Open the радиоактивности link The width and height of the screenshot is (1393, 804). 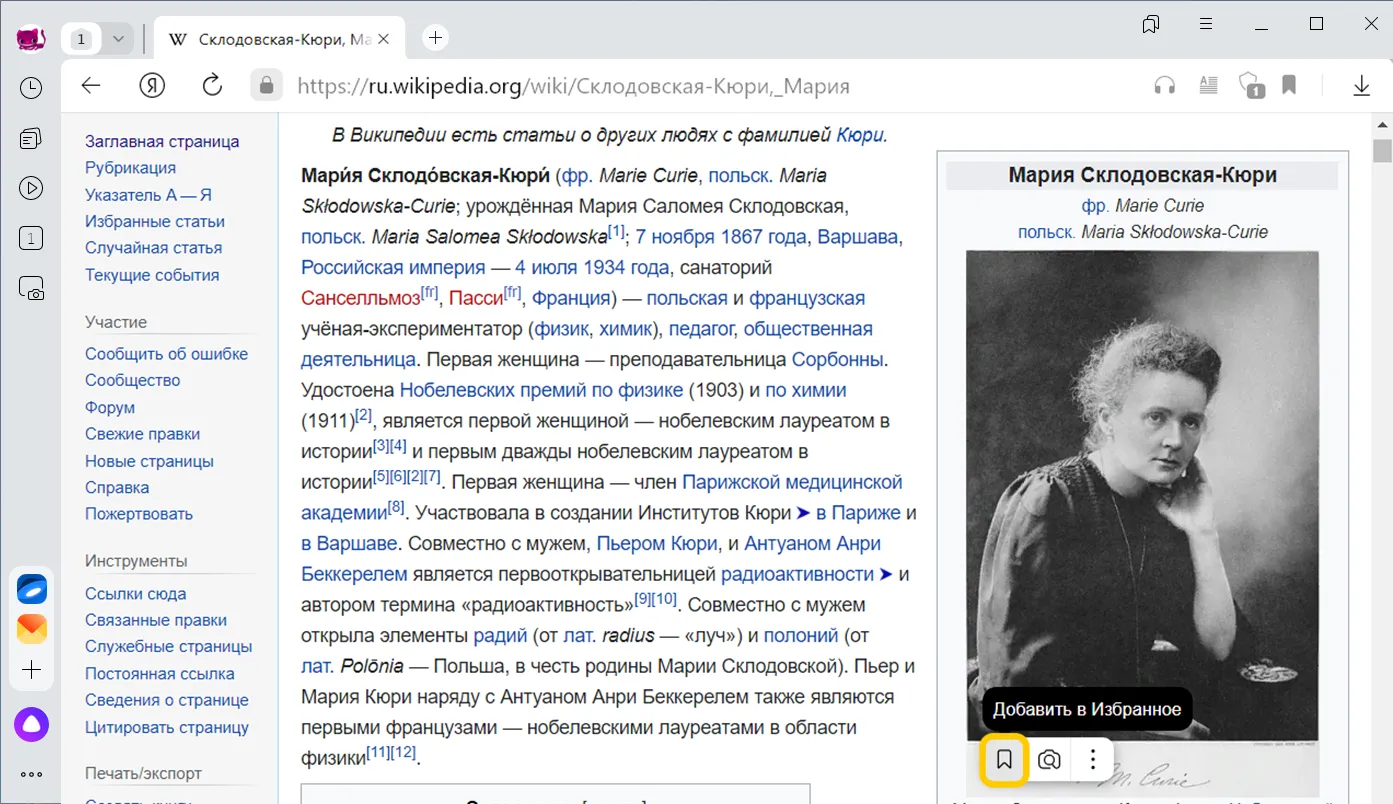[x=797, y=574]
